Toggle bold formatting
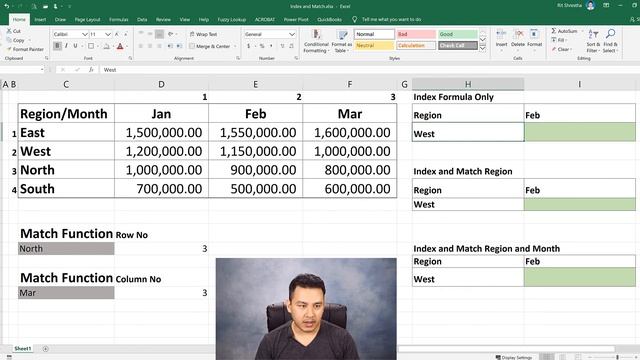Viewport: 640px width, 360px height. (57, 46)
